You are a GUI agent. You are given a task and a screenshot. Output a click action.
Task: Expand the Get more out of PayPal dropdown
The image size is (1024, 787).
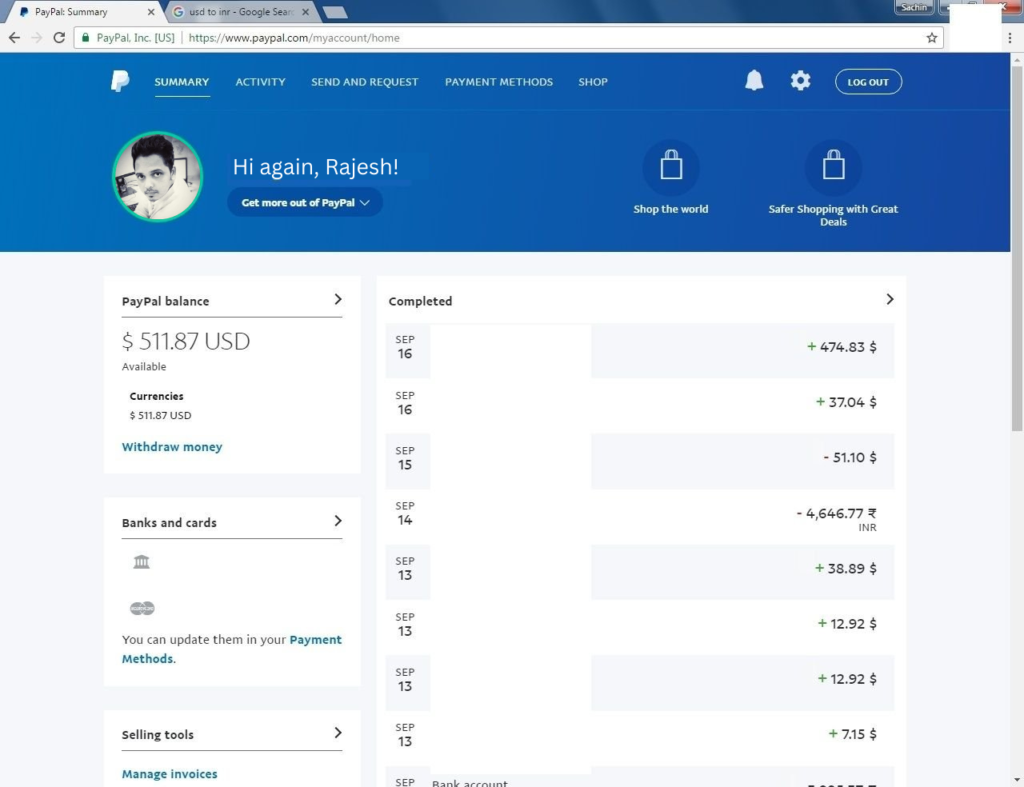click(x=305, y=202)
